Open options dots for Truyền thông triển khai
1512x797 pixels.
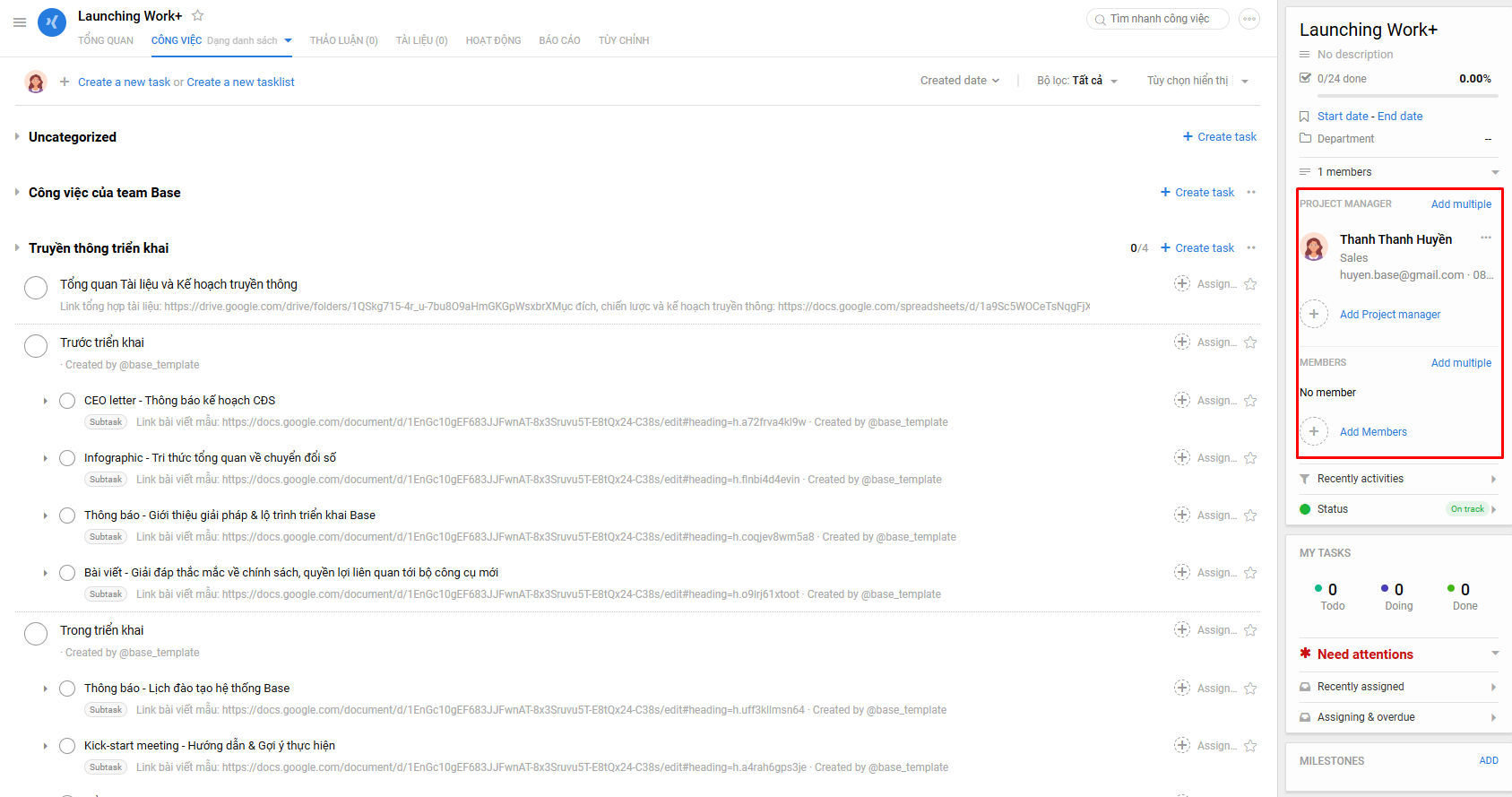tap(1251, 247)
